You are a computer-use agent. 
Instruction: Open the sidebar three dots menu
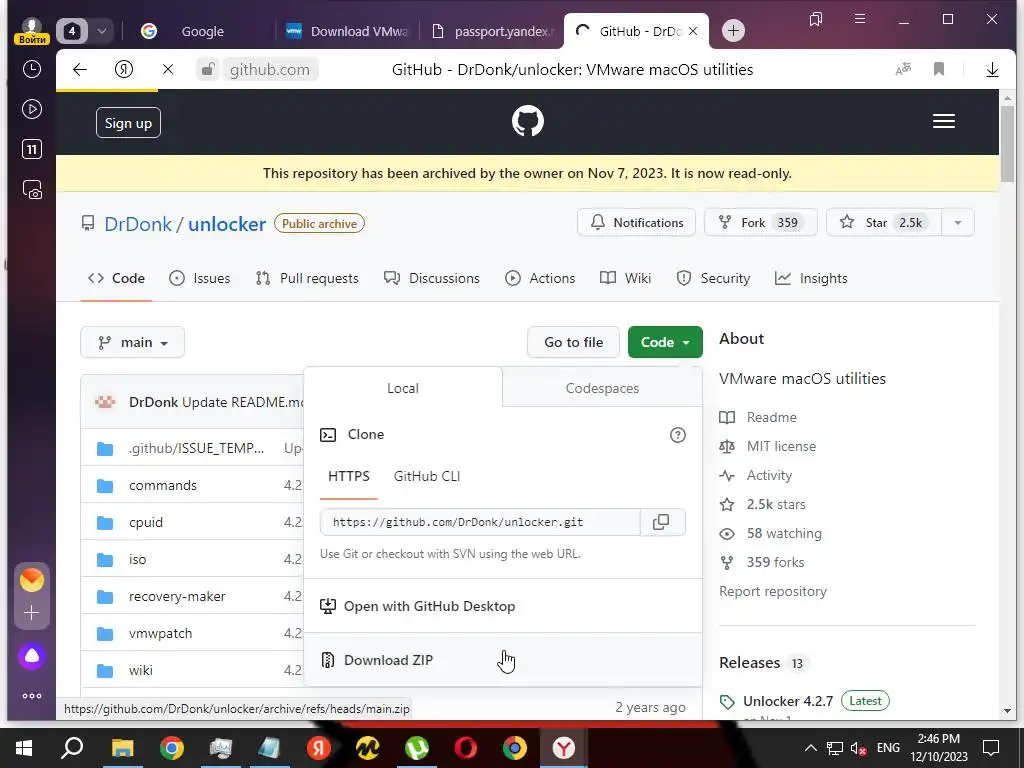(31, 696)
